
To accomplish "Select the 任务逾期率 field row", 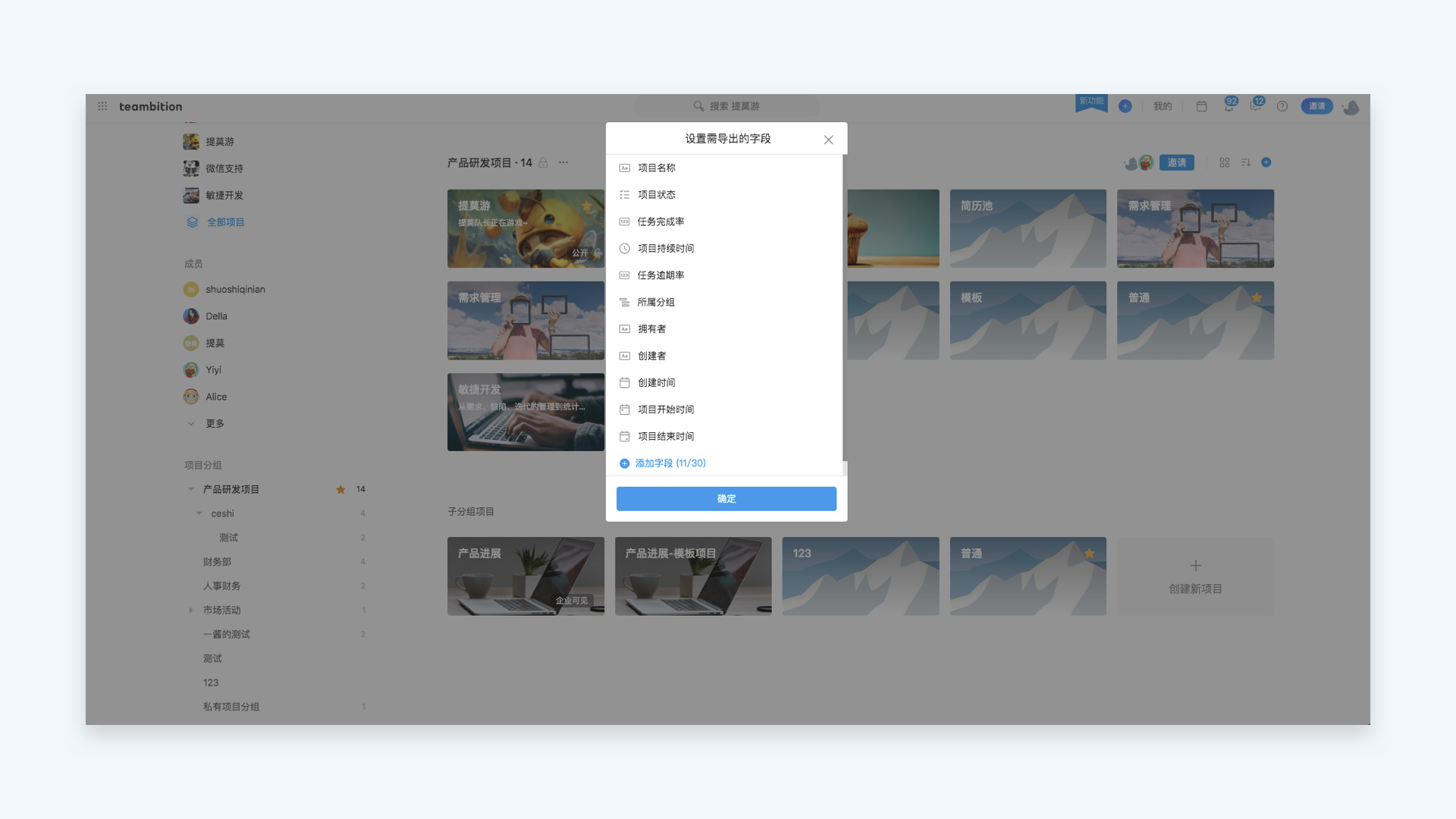I will coord(724,275).
